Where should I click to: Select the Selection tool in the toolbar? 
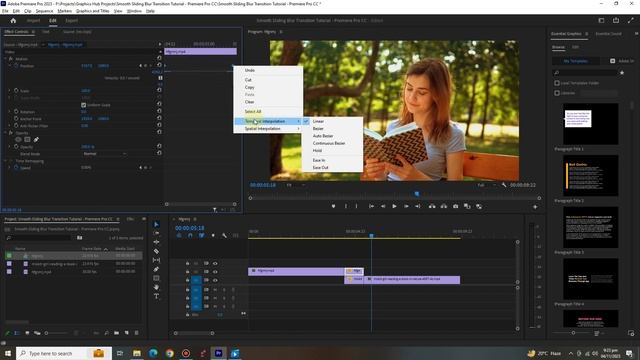click(x=156, y=224)
